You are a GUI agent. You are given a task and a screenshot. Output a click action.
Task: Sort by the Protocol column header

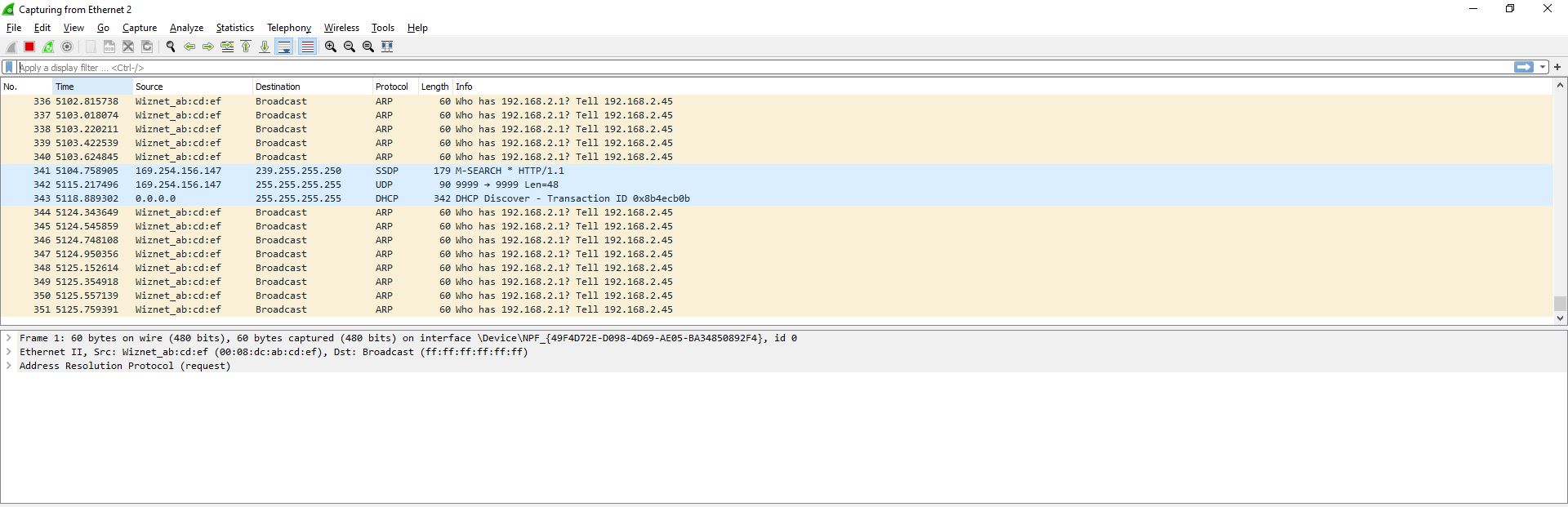point(395,87)
